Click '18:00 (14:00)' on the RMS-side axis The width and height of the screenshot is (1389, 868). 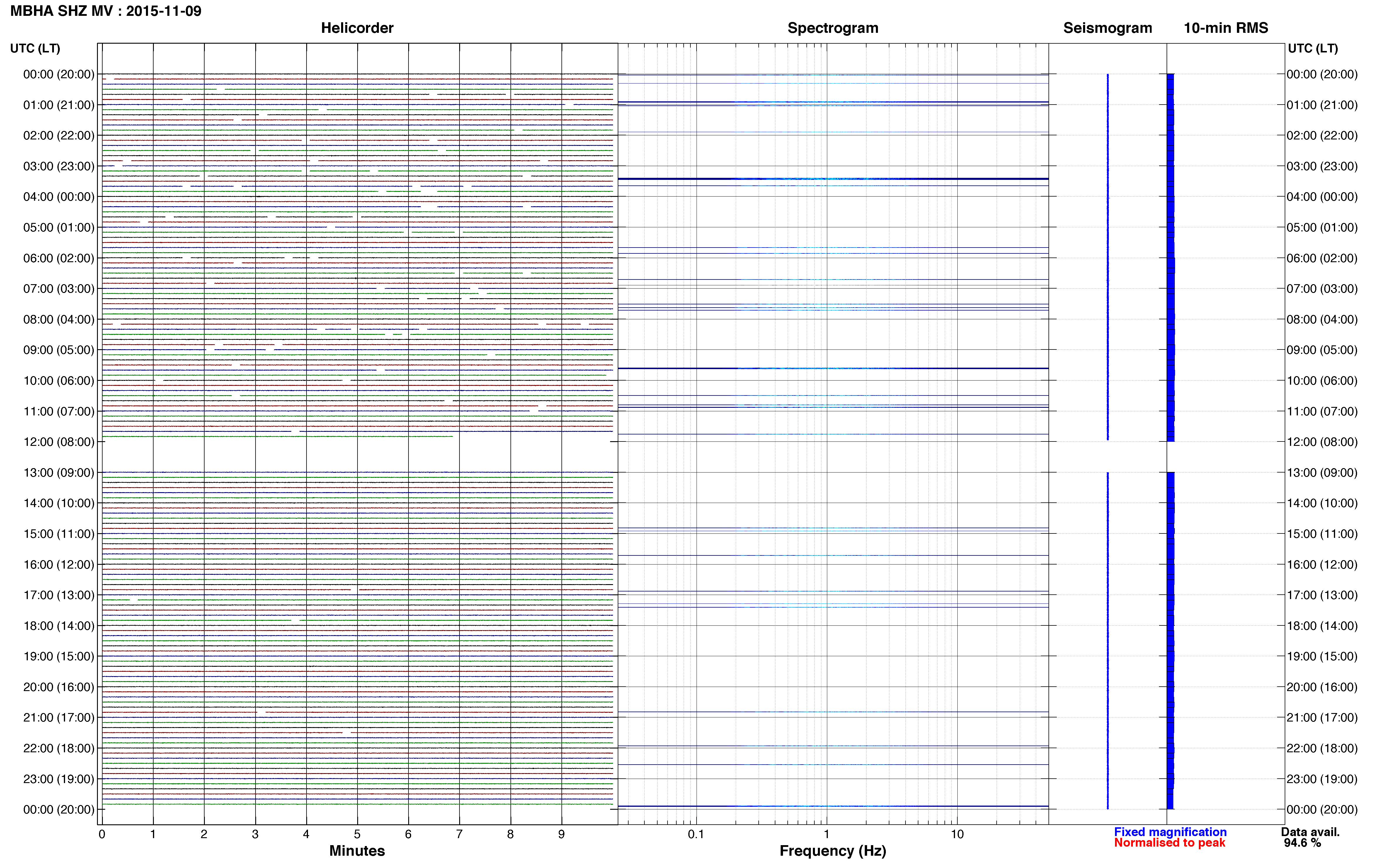coord(1322,626)
